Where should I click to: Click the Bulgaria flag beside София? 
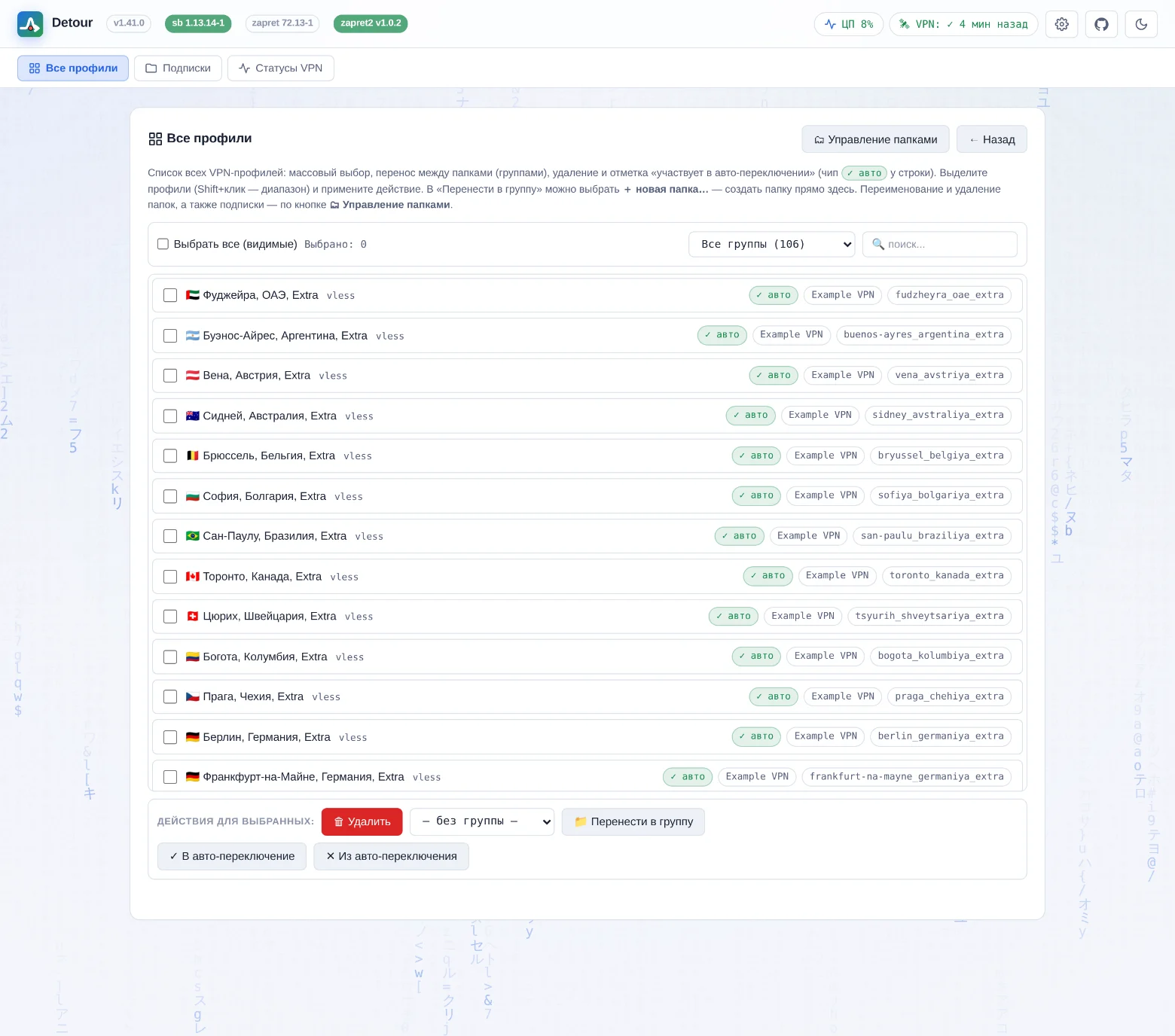click(x=193, y=496)
